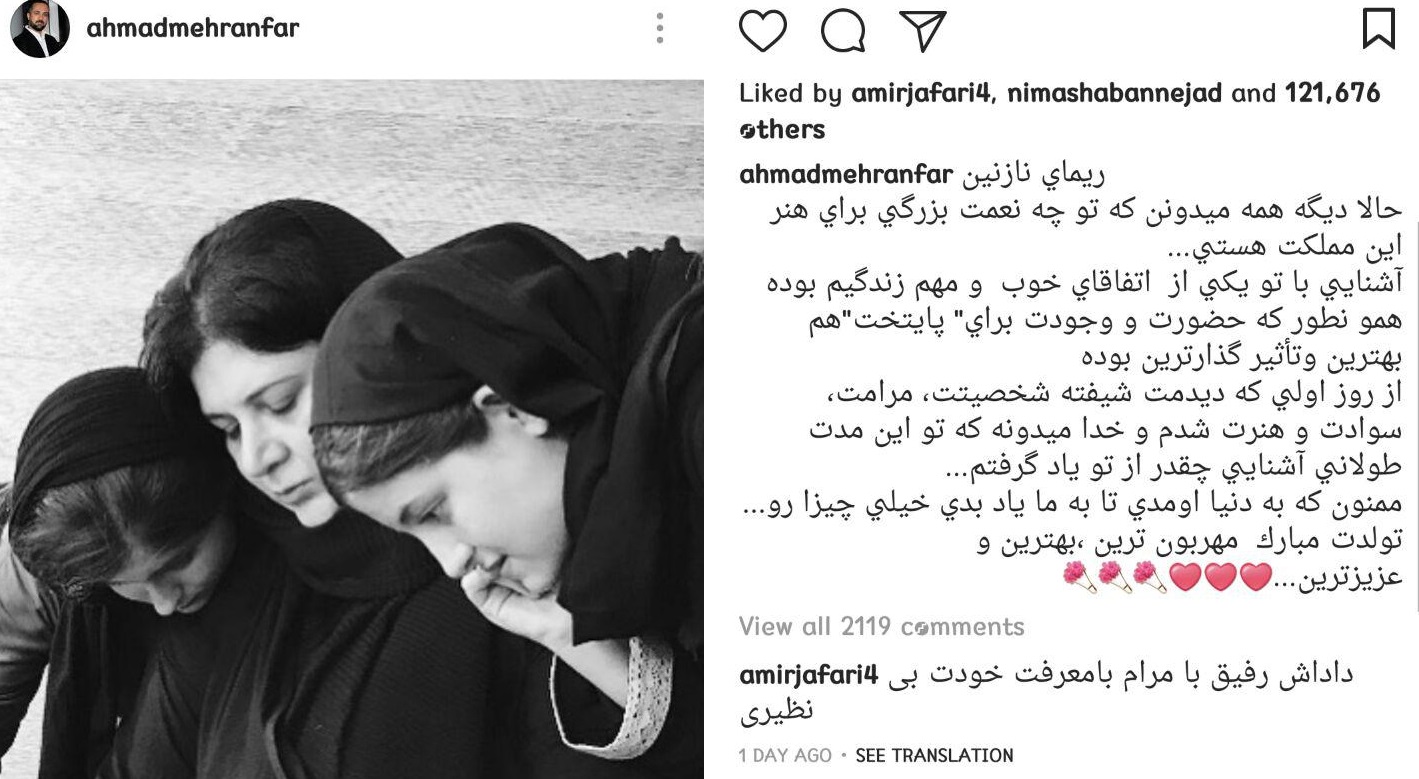Click amirjafari4's Persian comment text
This screenshot has height=779, width=1419.
pos(1046,694)
